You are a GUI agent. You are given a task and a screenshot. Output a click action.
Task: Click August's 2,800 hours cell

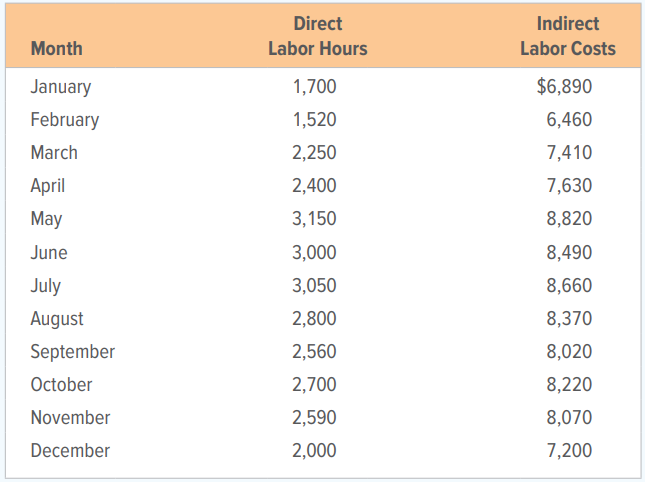[x=315, y=319]
